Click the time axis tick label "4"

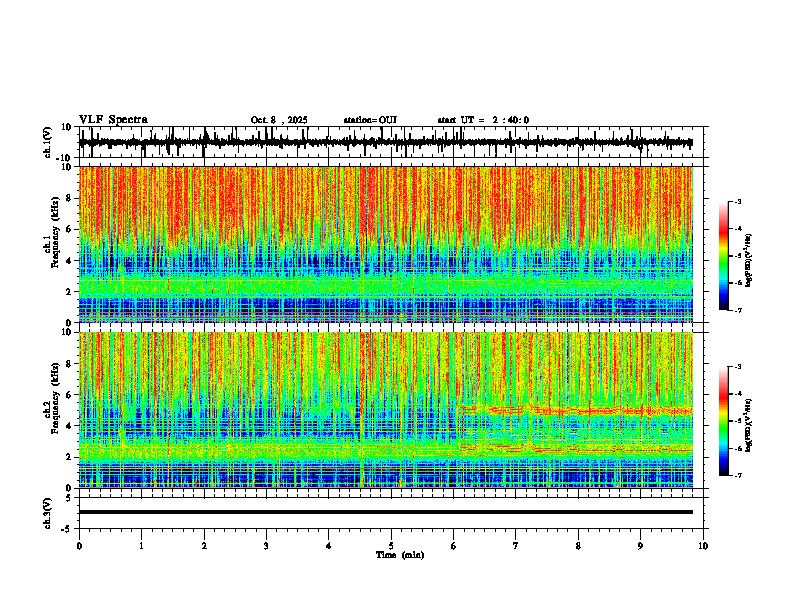[x=329, y=546]
